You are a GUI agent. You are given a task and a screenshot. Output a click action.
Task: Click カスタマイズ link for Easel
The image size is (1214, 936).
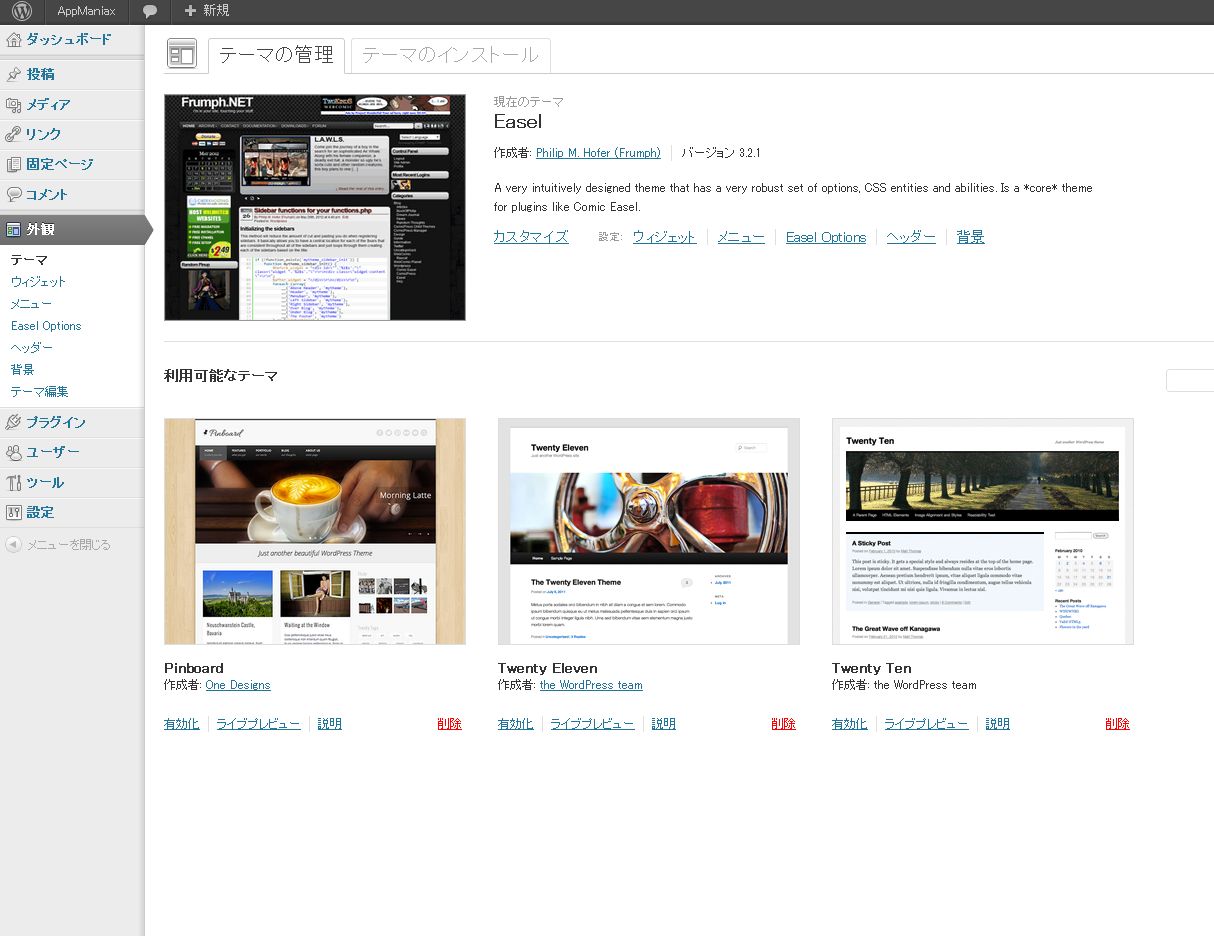[x=531, y=237]
